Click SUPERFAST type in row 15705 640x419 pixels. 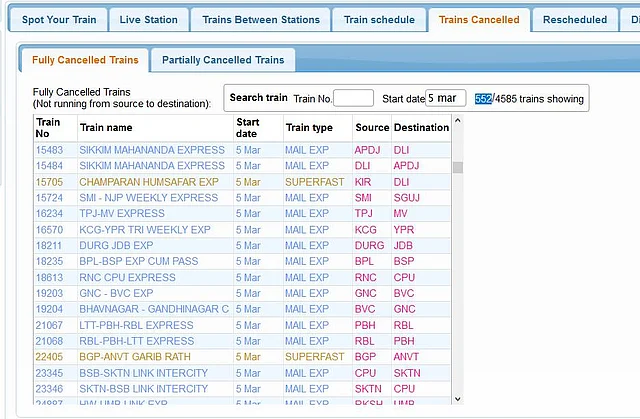[314, 182]
